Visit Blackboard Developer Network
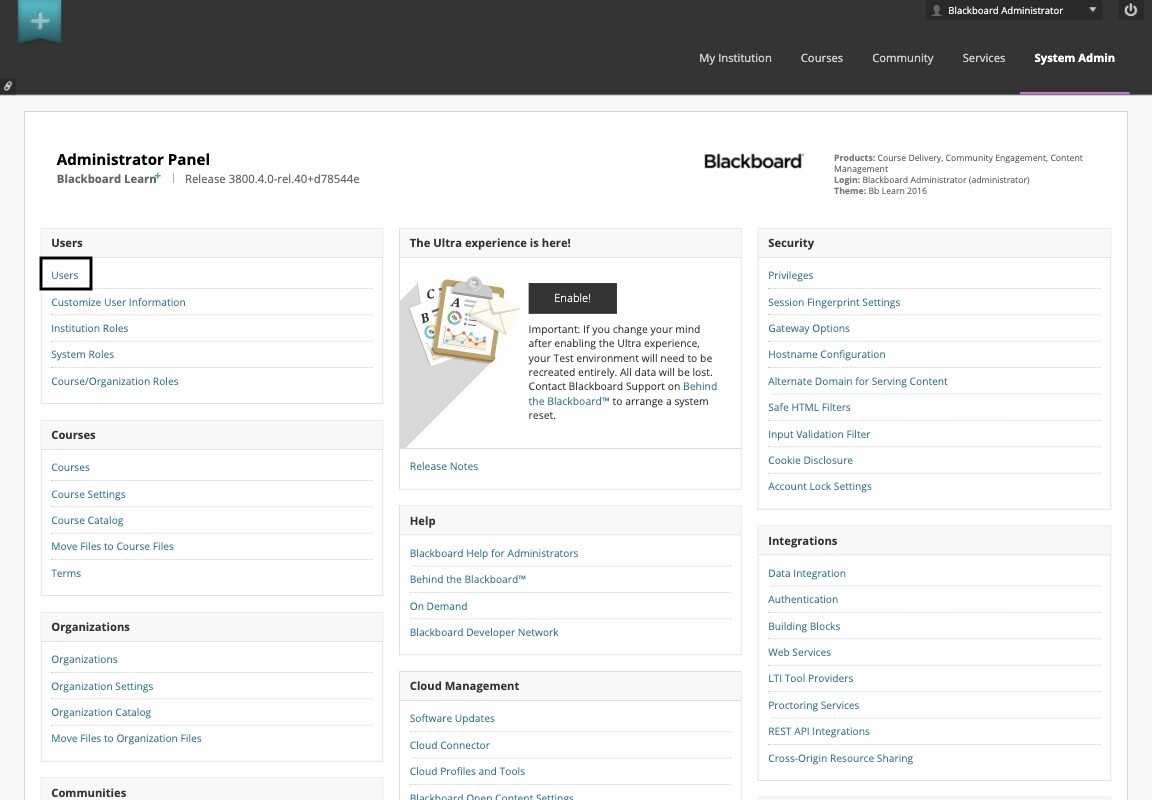The height and width of the screenshot is (800, 1152). tap(484, 633)
